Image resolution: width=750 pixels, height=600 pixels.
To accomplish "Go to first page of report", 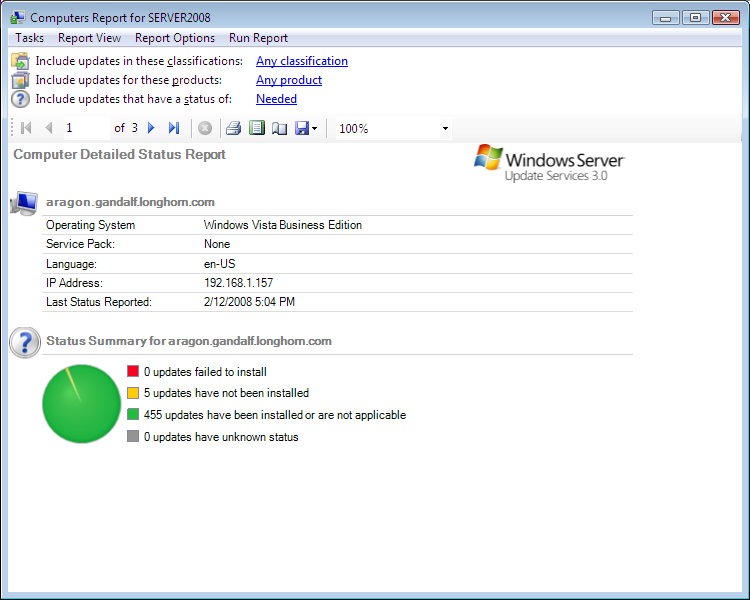I will point(26,128).
